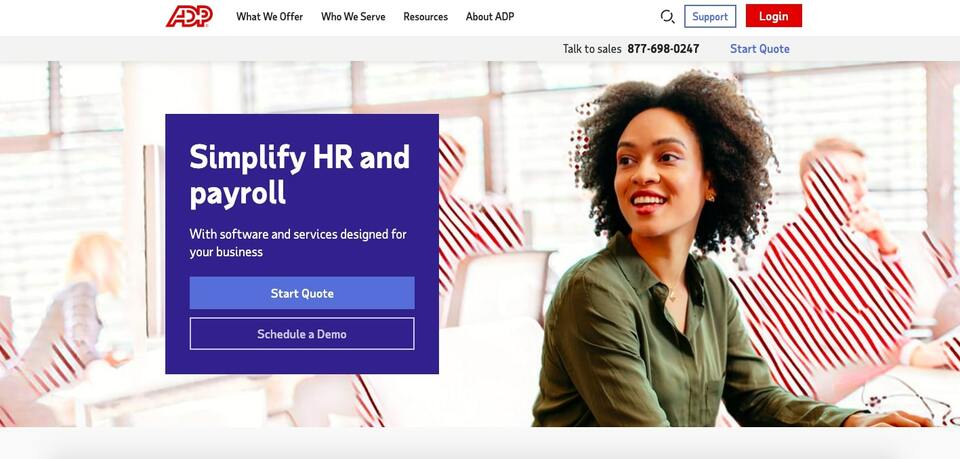Follow the Start Quote link in gray bar
Screen dimensions: 960x459
coord(760,49)
